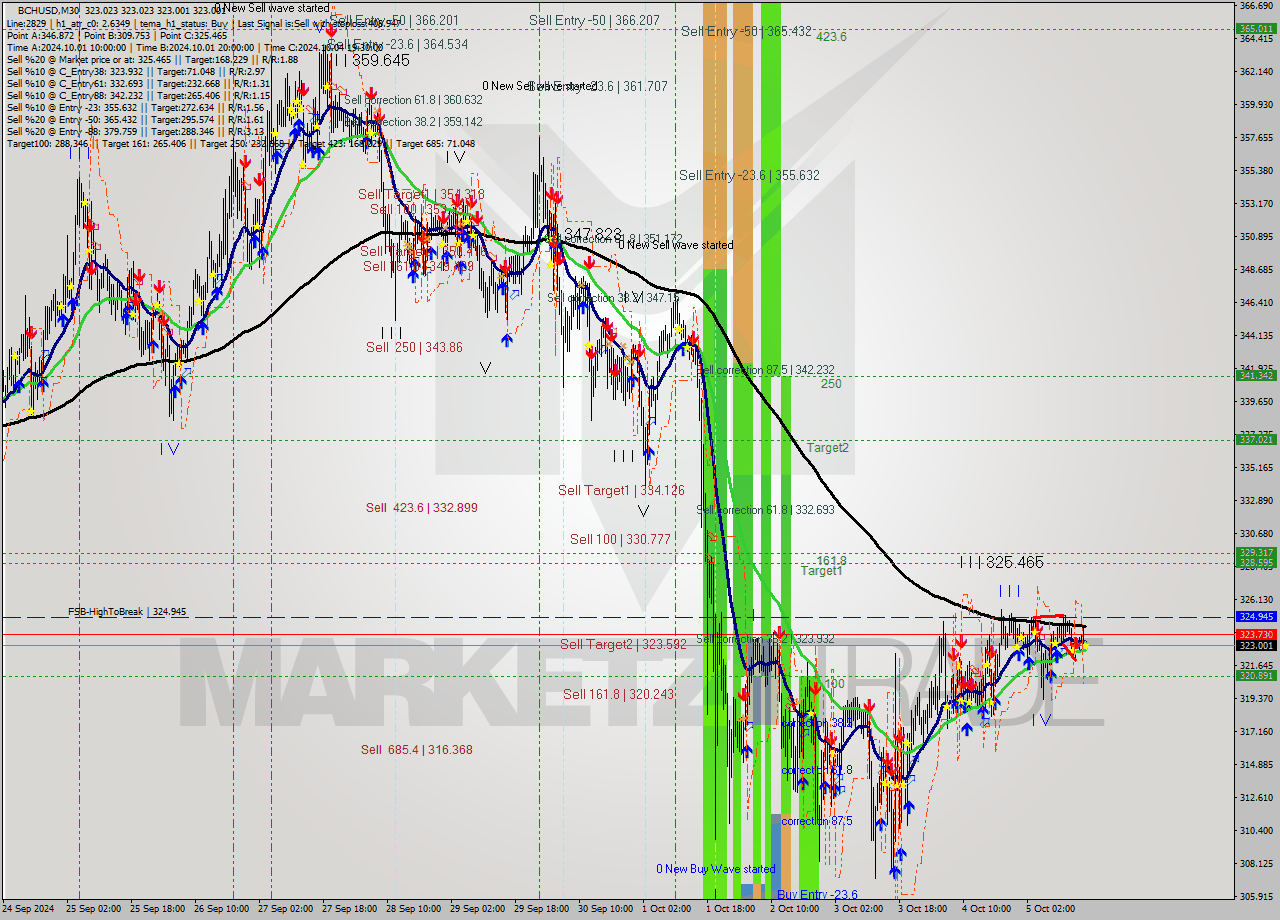The width and height of the screenshot is (1280, 920).
Task: Click the green 337.021 price tag
Action: [x=1256, y=440]
